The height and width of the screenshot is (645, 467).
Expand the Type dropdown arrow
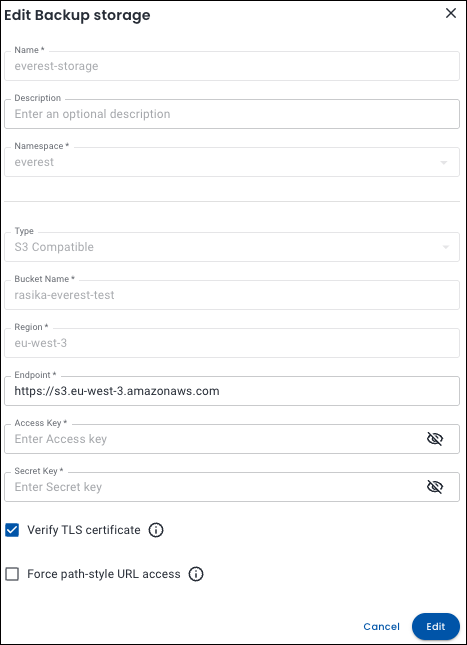(446, 247)
